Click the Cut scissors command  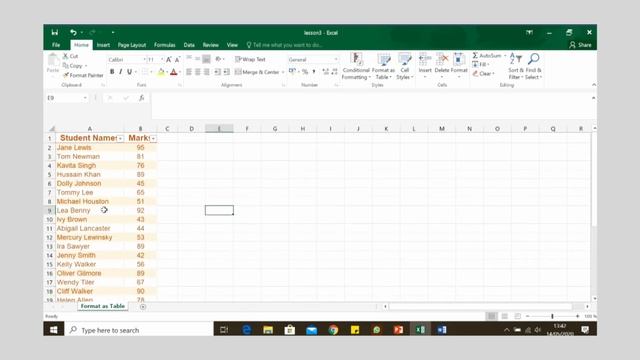(70, 56)
